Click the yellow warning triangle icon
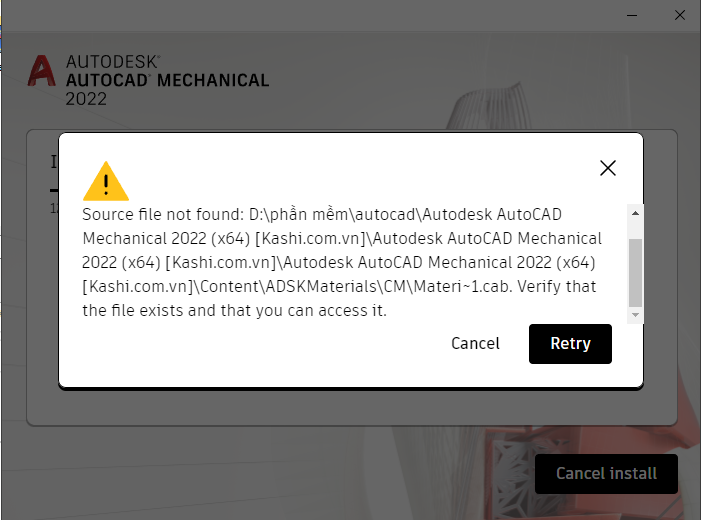The image size is (701, 520). pyautogui.click(x=106, y=181)
